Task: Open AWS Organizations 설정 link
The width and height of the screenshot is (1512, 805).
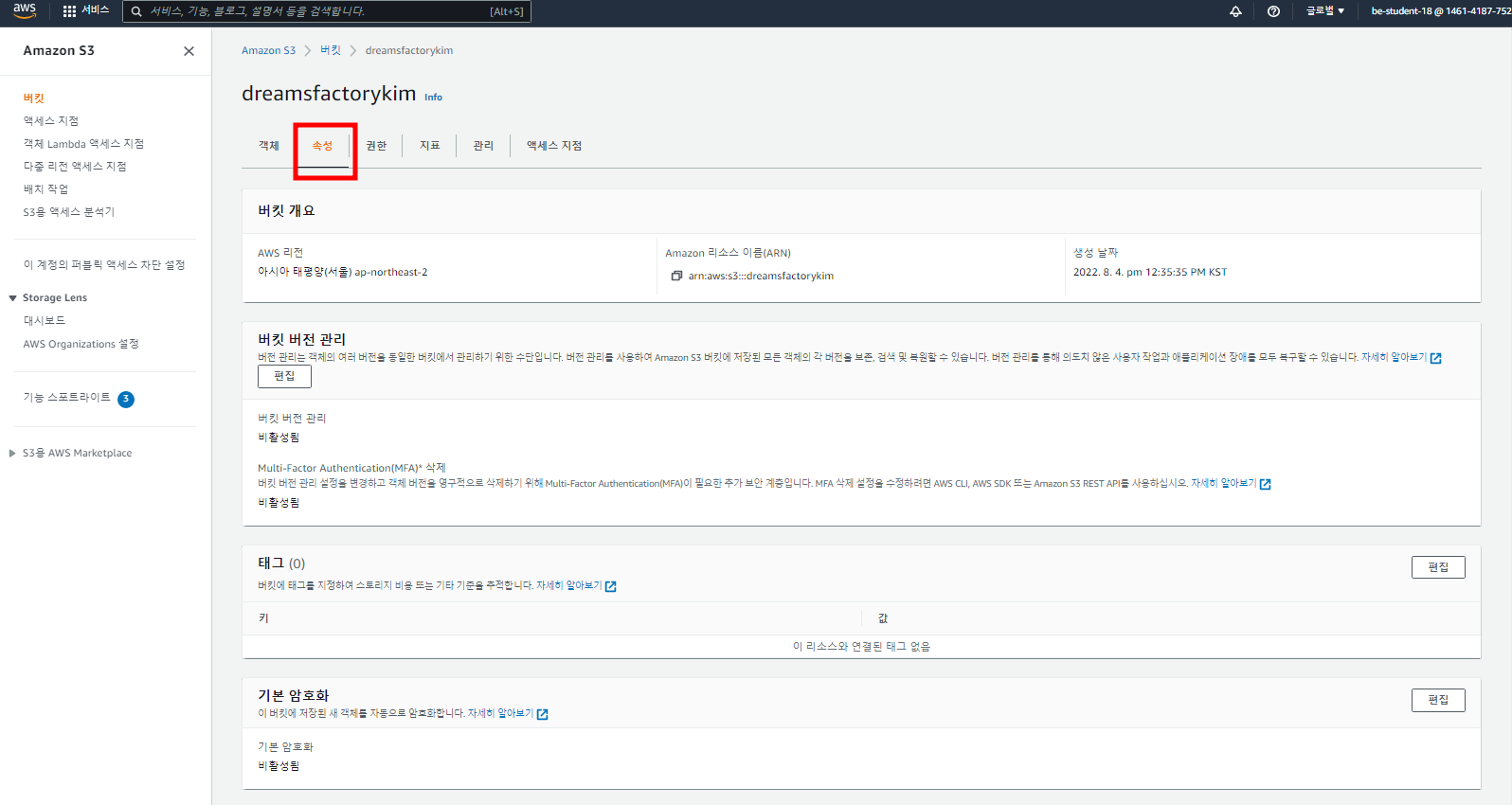Action: (81, 344)
